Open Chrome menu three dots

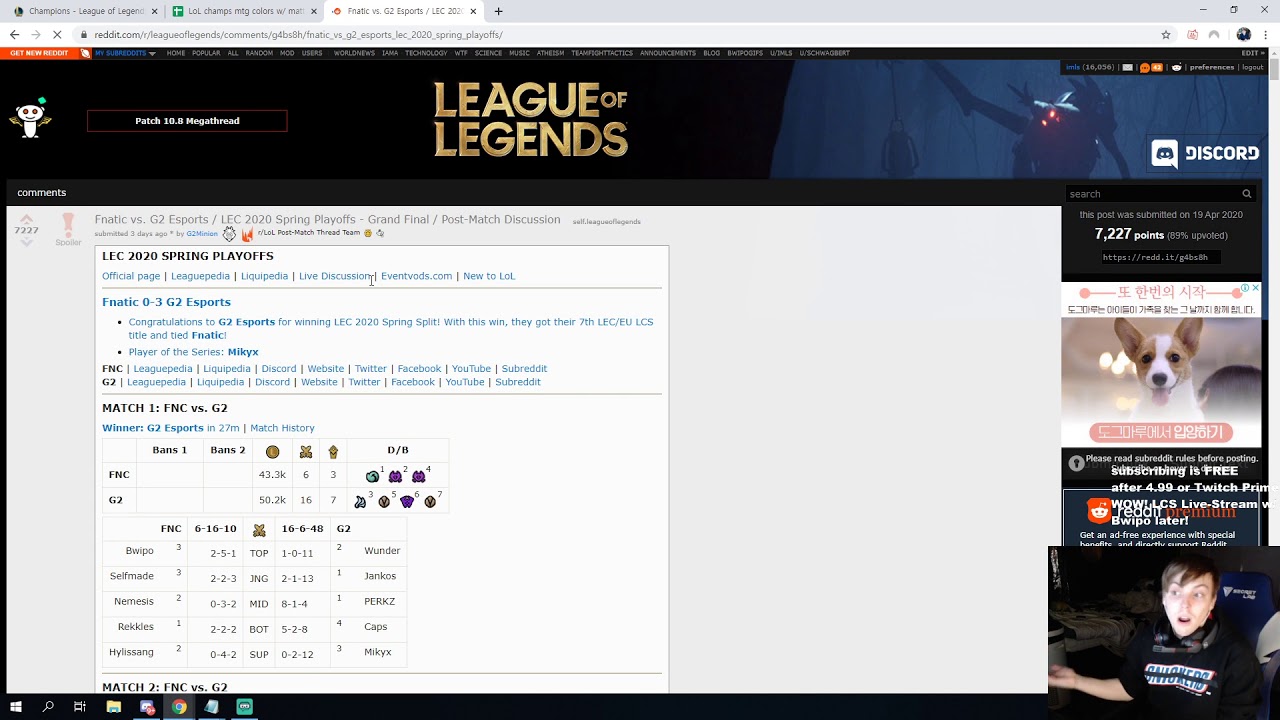point(1266,34)
